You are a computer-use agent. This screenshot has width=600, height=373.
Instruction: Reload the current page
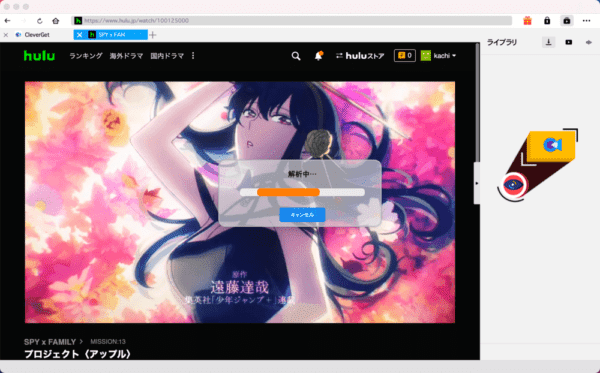[x=39, y=21]
